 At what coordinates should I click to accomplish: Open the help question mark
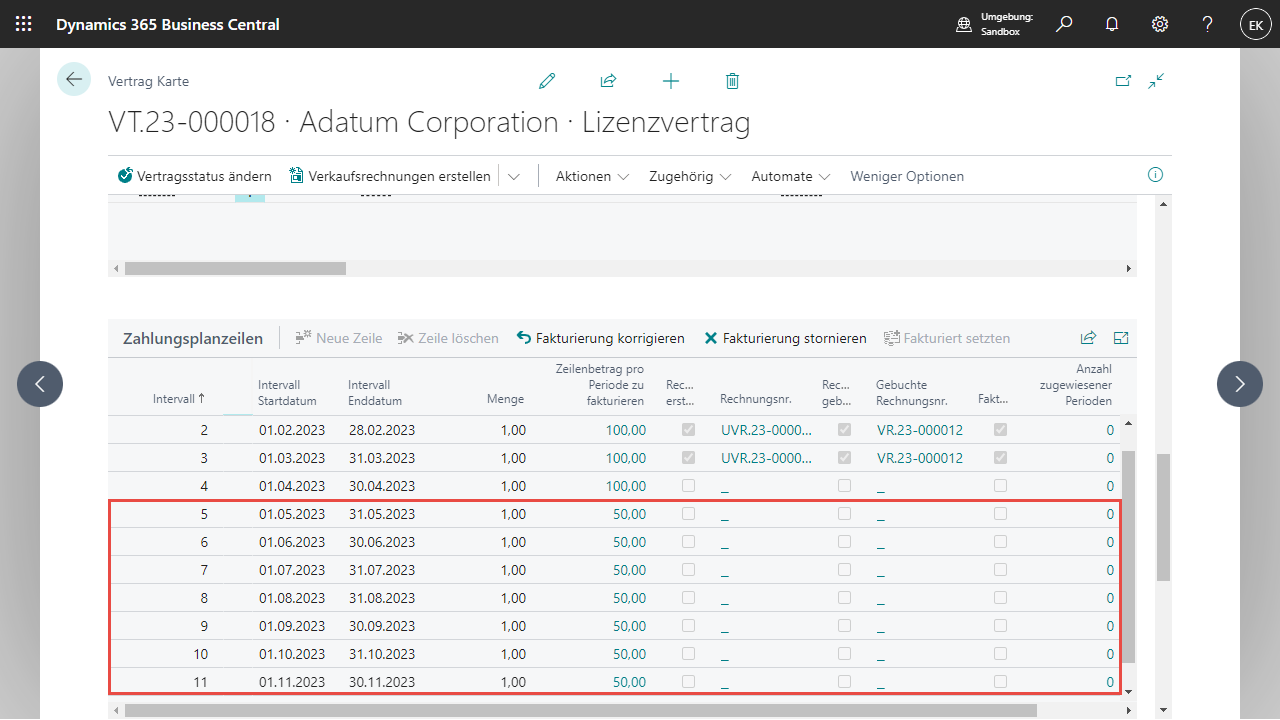click(1208, 24)
